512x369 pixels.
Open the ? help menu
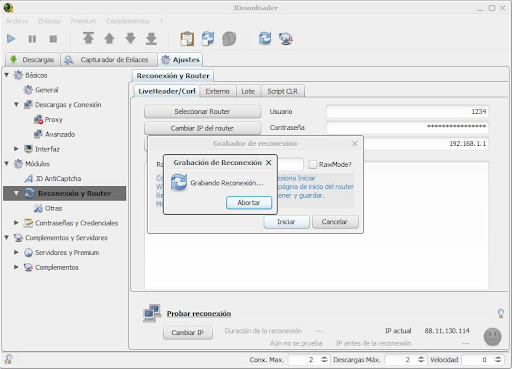pos(161,21)
